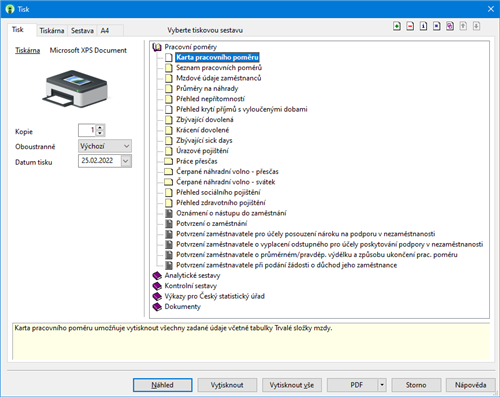500x397 pixels.
Task: Click the green plus add report icon
Action: [x=397, y=26]
